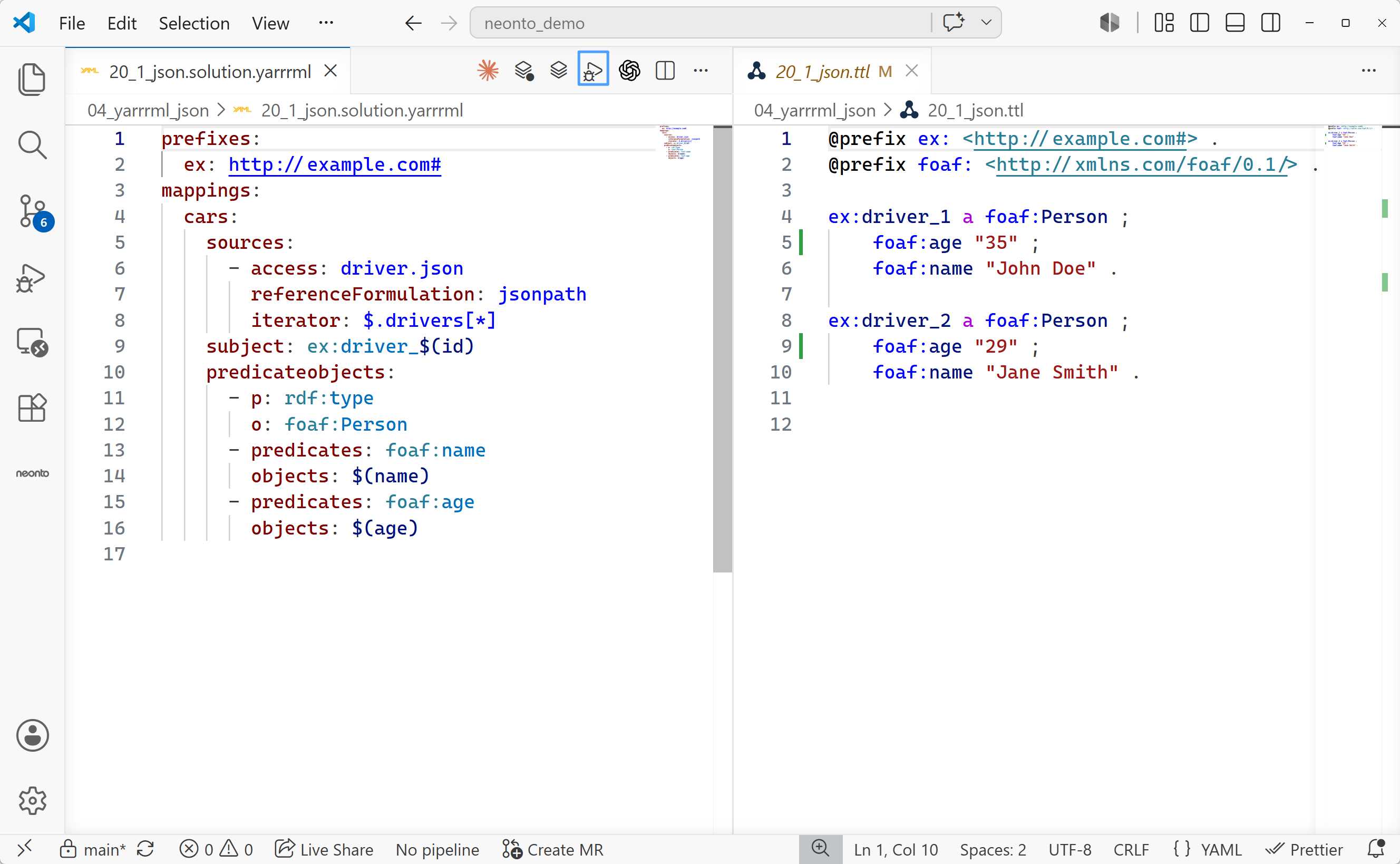Viewport: 1400px width, 864px height.
Task: Open the Extensions view
Action: point(32,408)
